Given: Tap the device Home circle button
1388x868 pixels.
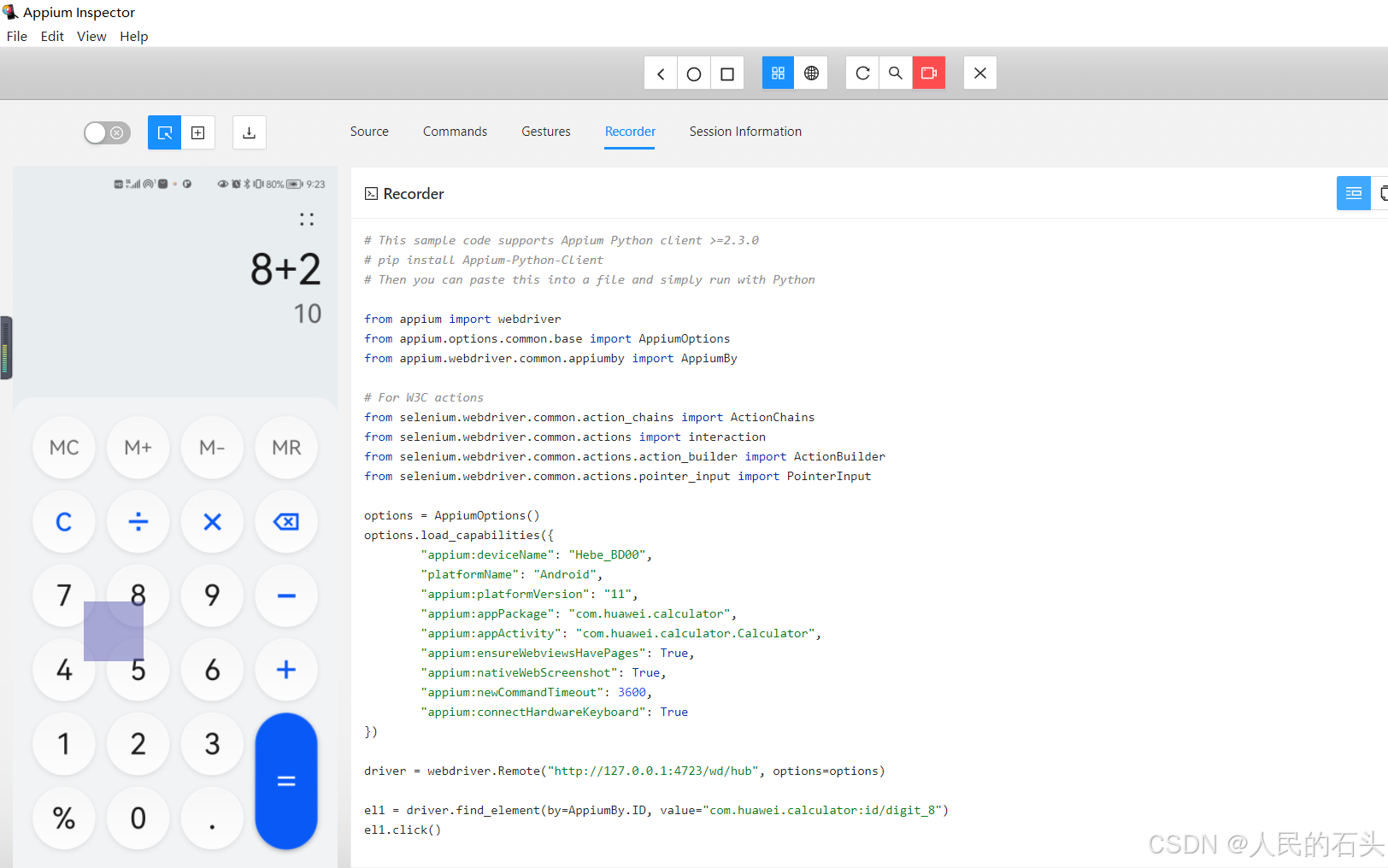Looking at the screenshot, I should pyautogui.click(x=694, y=73).
